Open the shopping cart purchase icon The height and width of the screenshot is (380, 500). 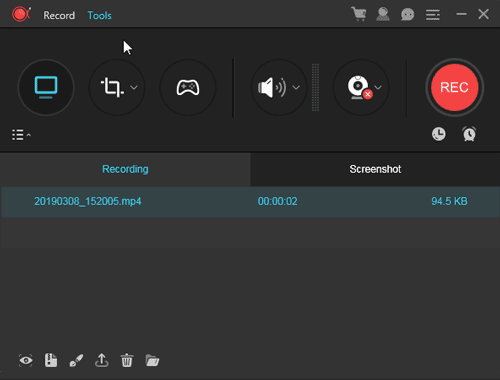point(359,14)
